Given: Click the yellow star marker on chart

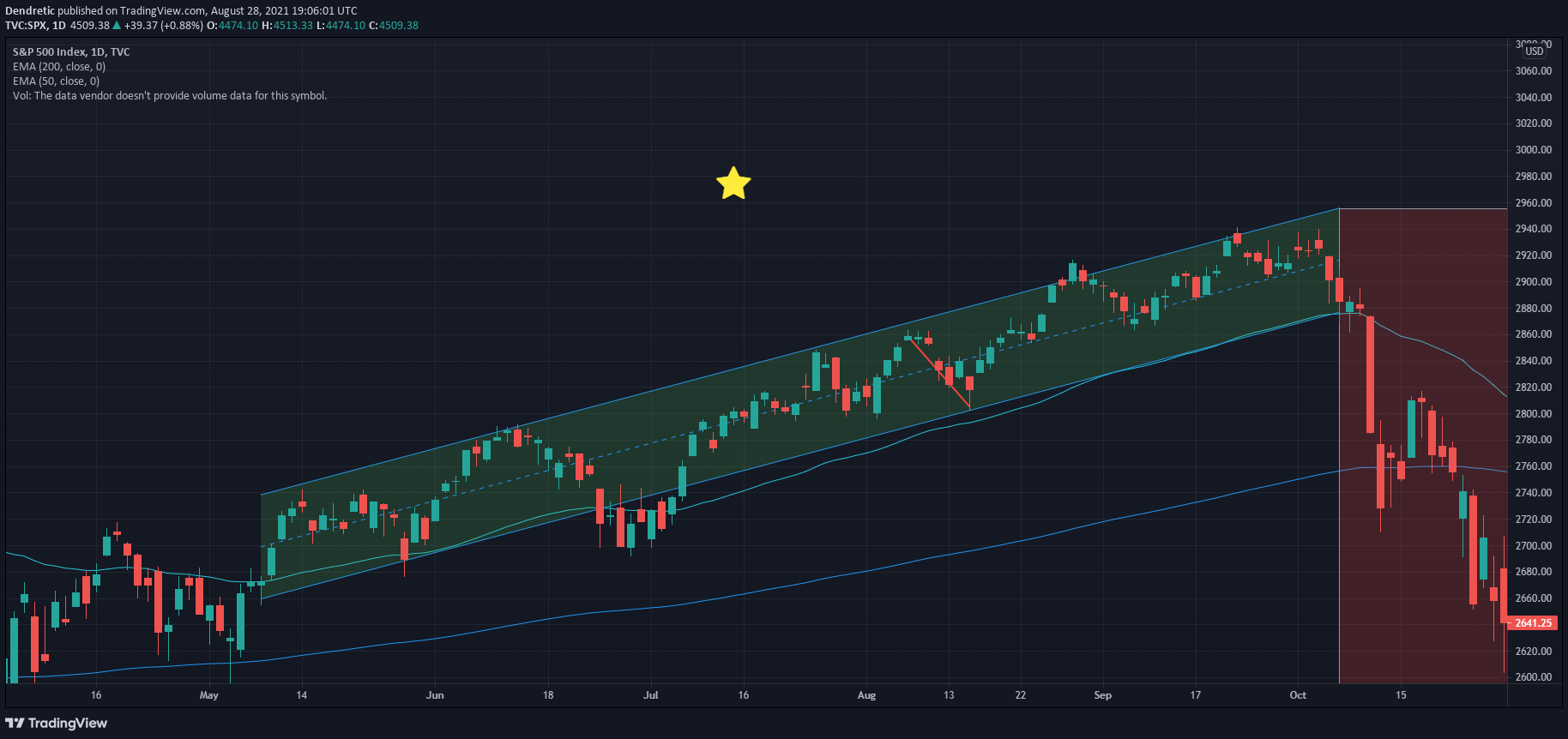Looking at the screenshot, I should click(733, 183).
